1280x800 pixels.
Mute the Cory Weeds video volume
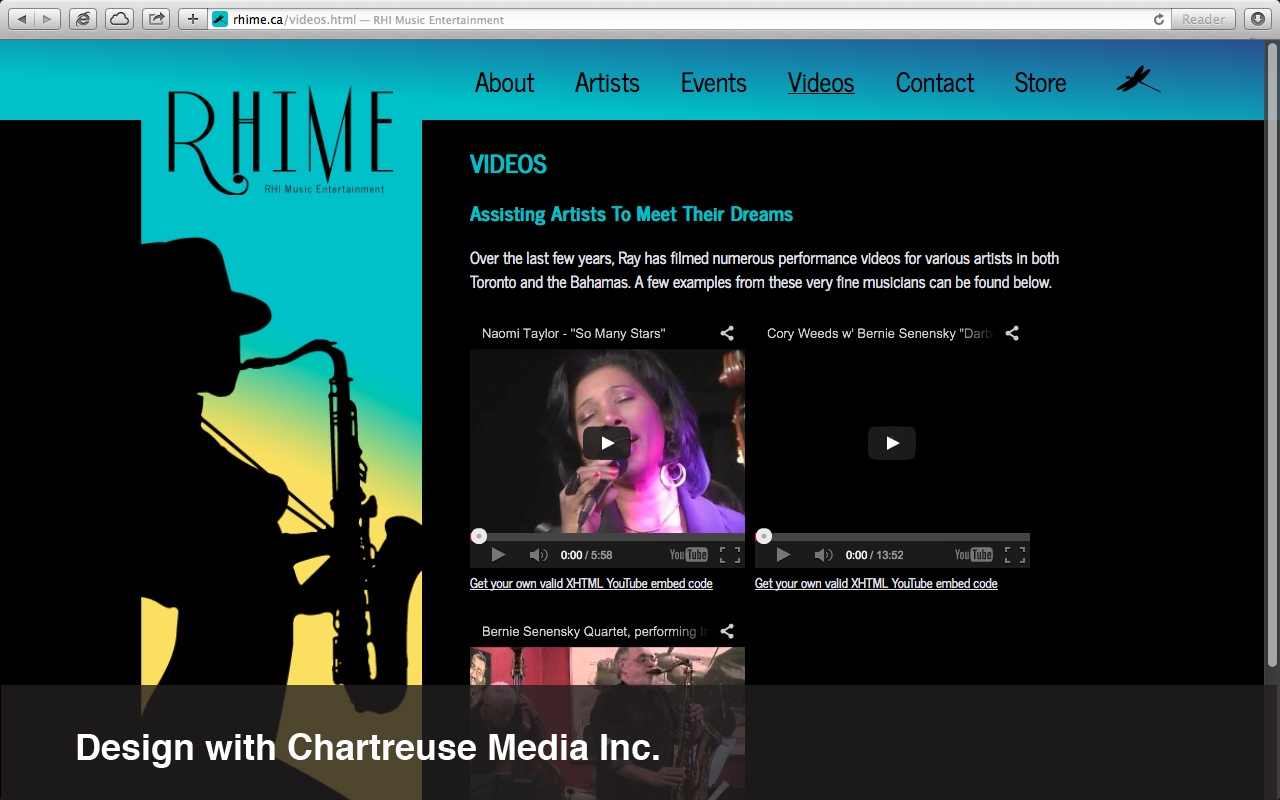pyautogui.click(x=823, y=555)
